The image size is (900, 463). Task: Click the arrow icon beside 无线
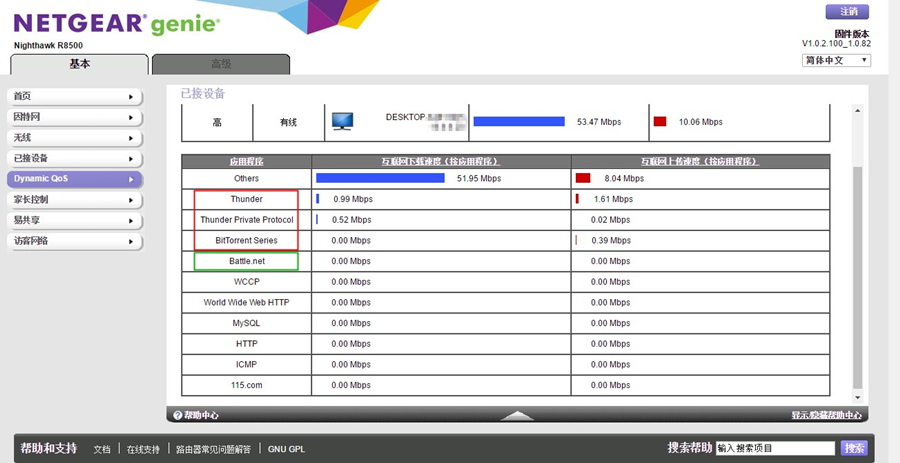pos(131,137)
